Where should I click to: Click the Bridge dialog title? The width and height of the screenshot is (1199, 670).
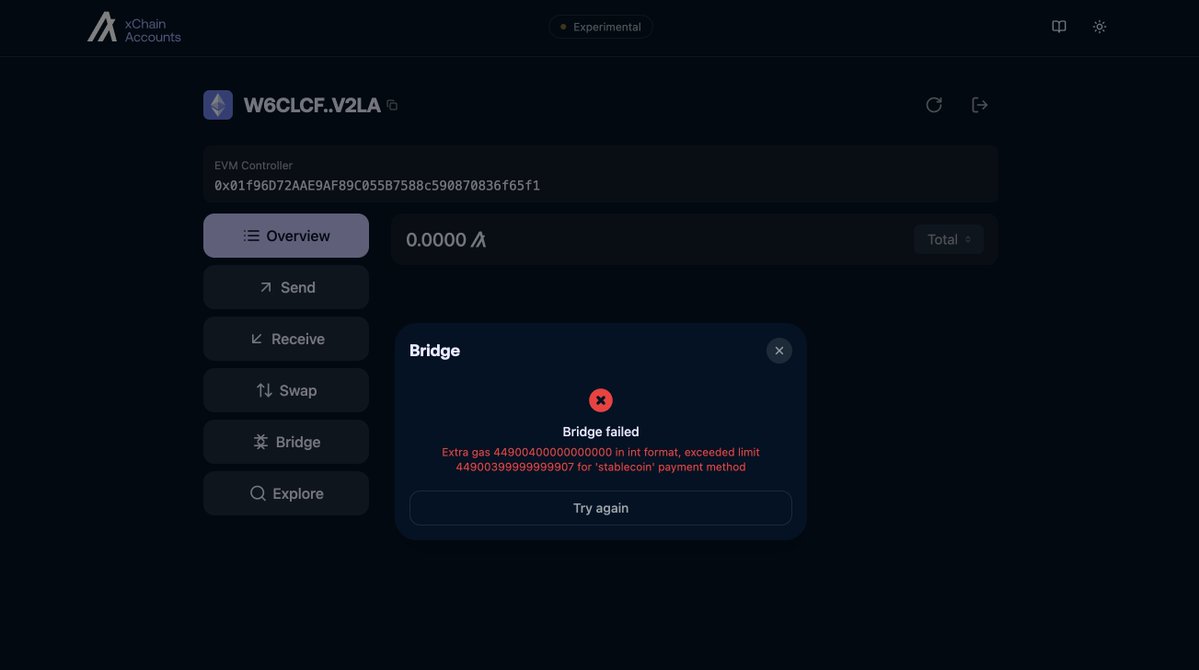(434, 350)
